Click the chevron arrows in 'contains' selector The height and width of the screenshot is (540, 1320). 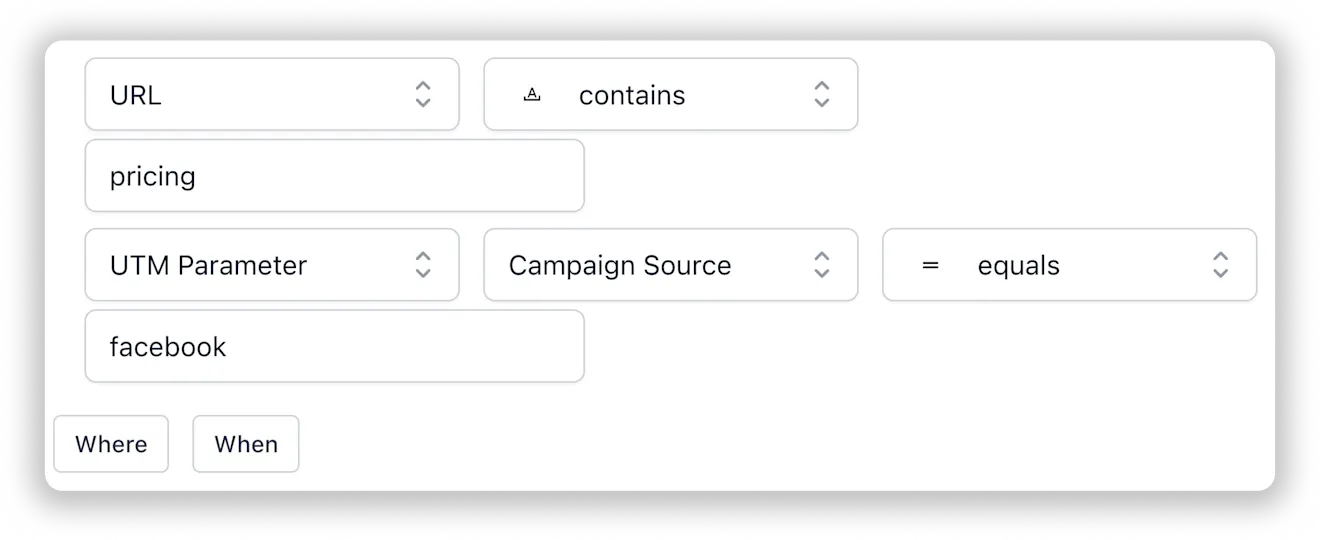822,95
